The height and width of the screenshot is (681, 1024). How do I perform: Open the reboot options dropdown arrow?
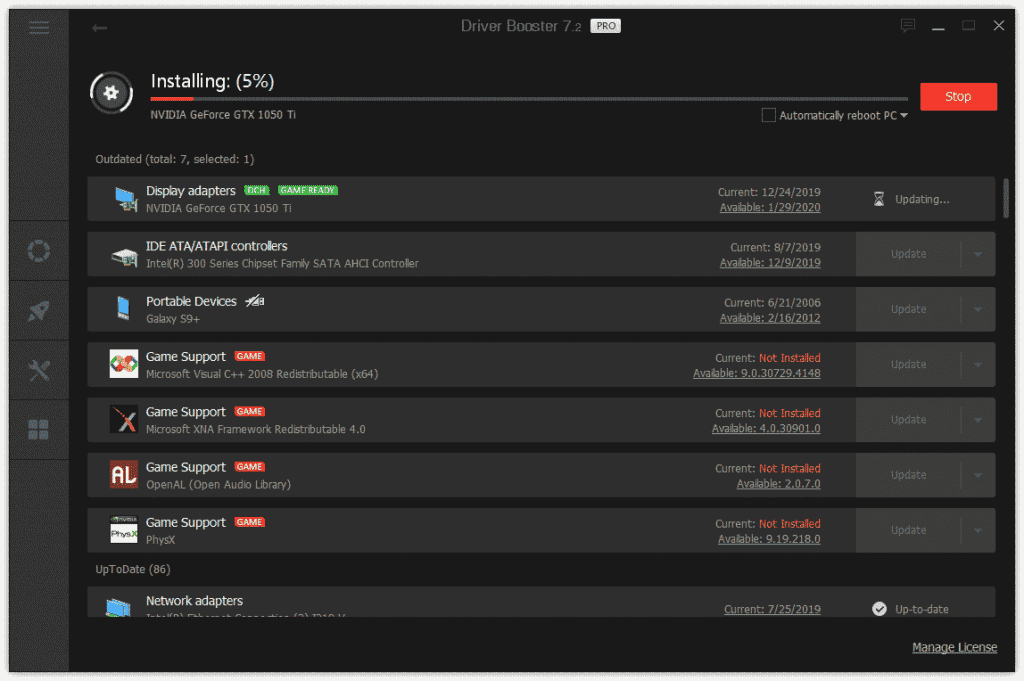(x=903, y=115)
